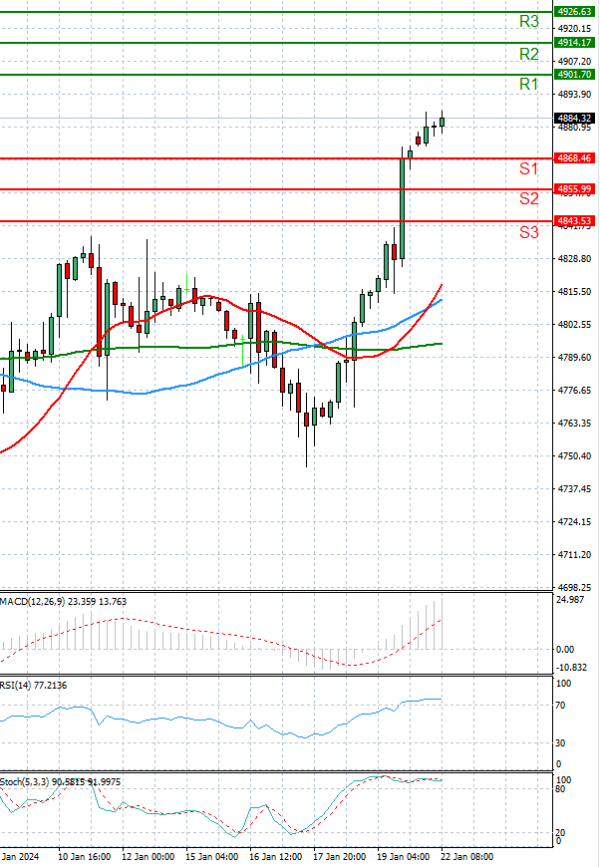
Task: Click the Stoch(5,3,3) indicator label
Action: 60,782
